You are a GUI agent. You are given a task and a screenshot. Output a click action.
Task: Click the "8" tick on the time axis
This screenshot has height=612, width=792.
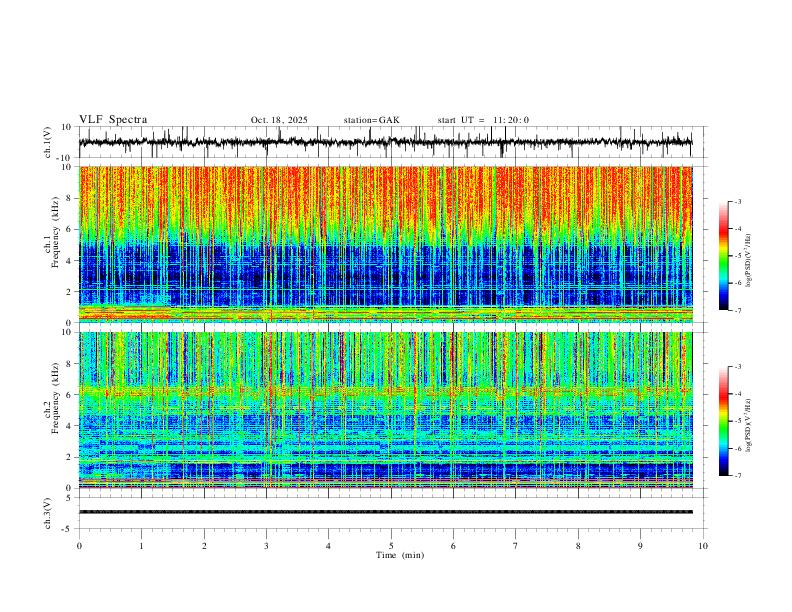coord(578,546)
